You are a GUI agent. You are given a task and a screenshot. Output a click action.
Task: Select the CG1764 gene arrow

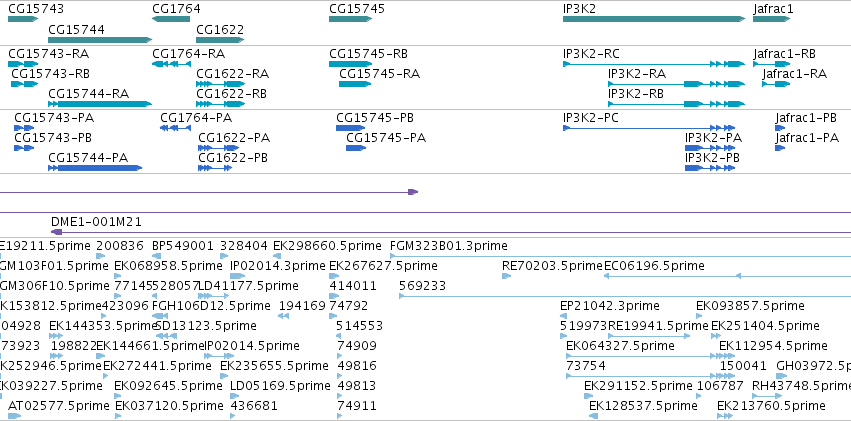[x=171, y=19]
